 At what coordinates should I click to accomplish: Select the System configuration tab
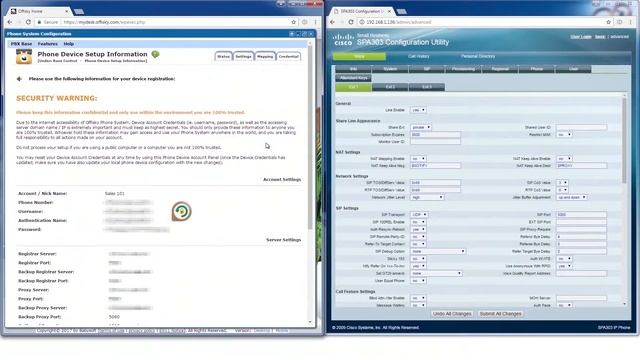(390, 69)
